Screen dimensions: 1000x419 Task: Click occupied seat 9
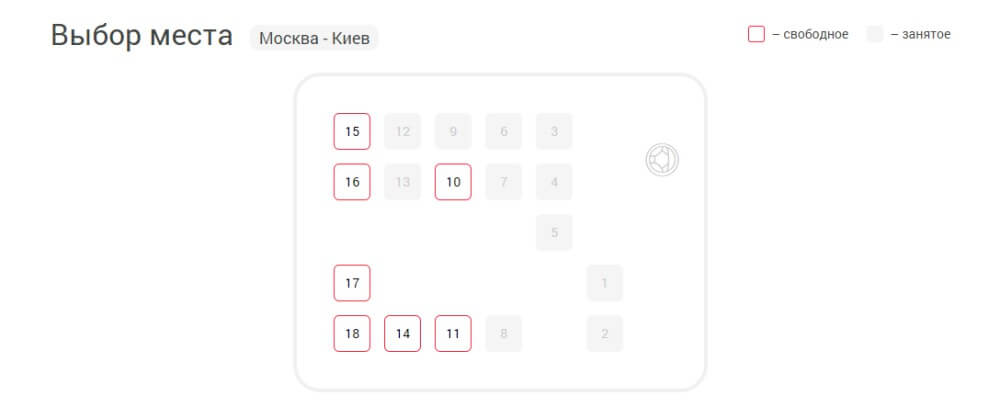coord(453,131)
